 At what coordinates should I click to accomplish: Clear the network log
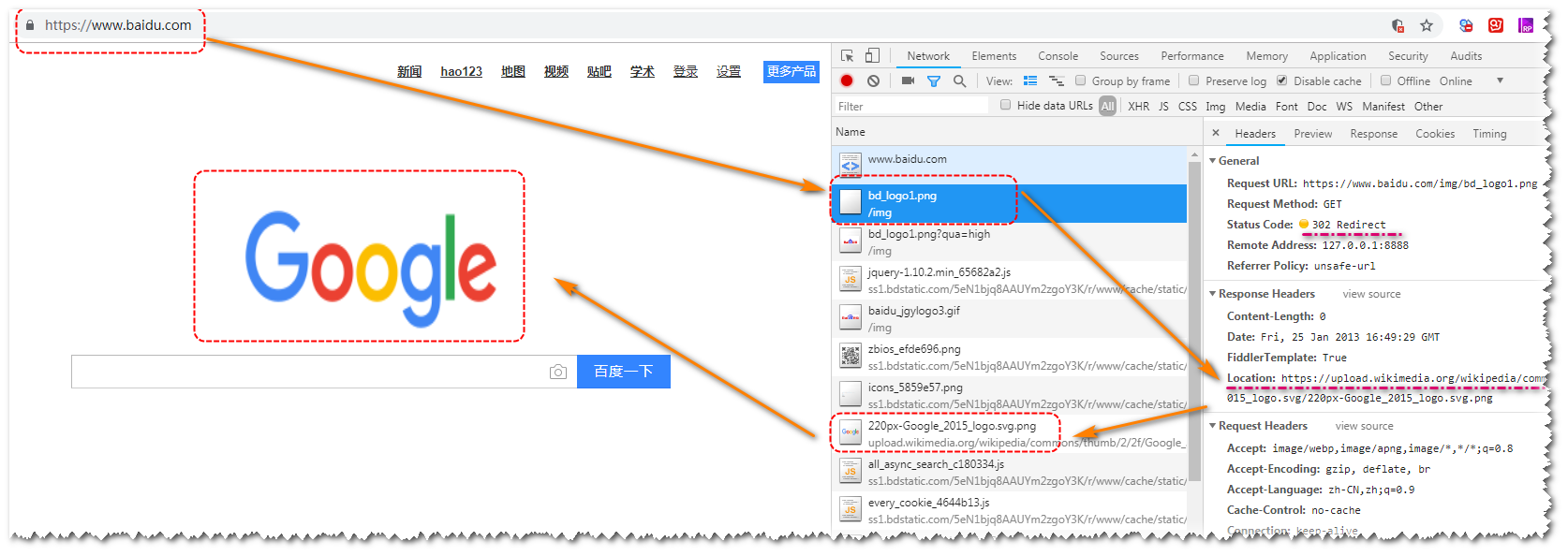[873, 81]
